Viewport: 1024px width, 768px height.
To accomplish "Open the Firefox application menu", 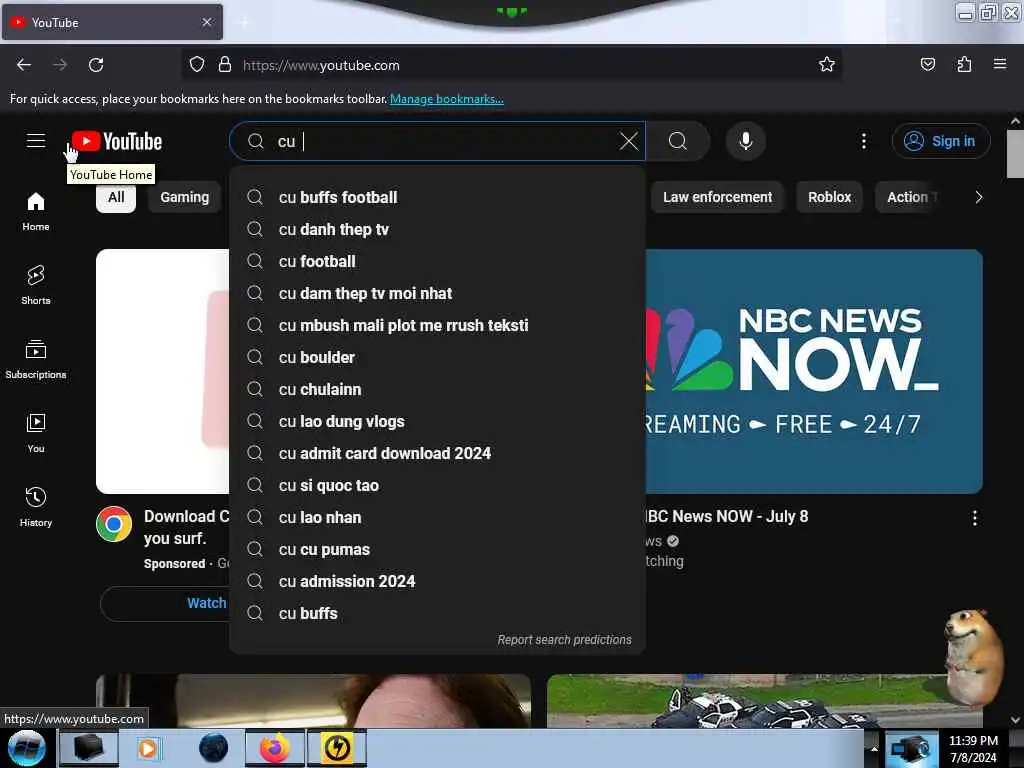I will coord(1000,65).
